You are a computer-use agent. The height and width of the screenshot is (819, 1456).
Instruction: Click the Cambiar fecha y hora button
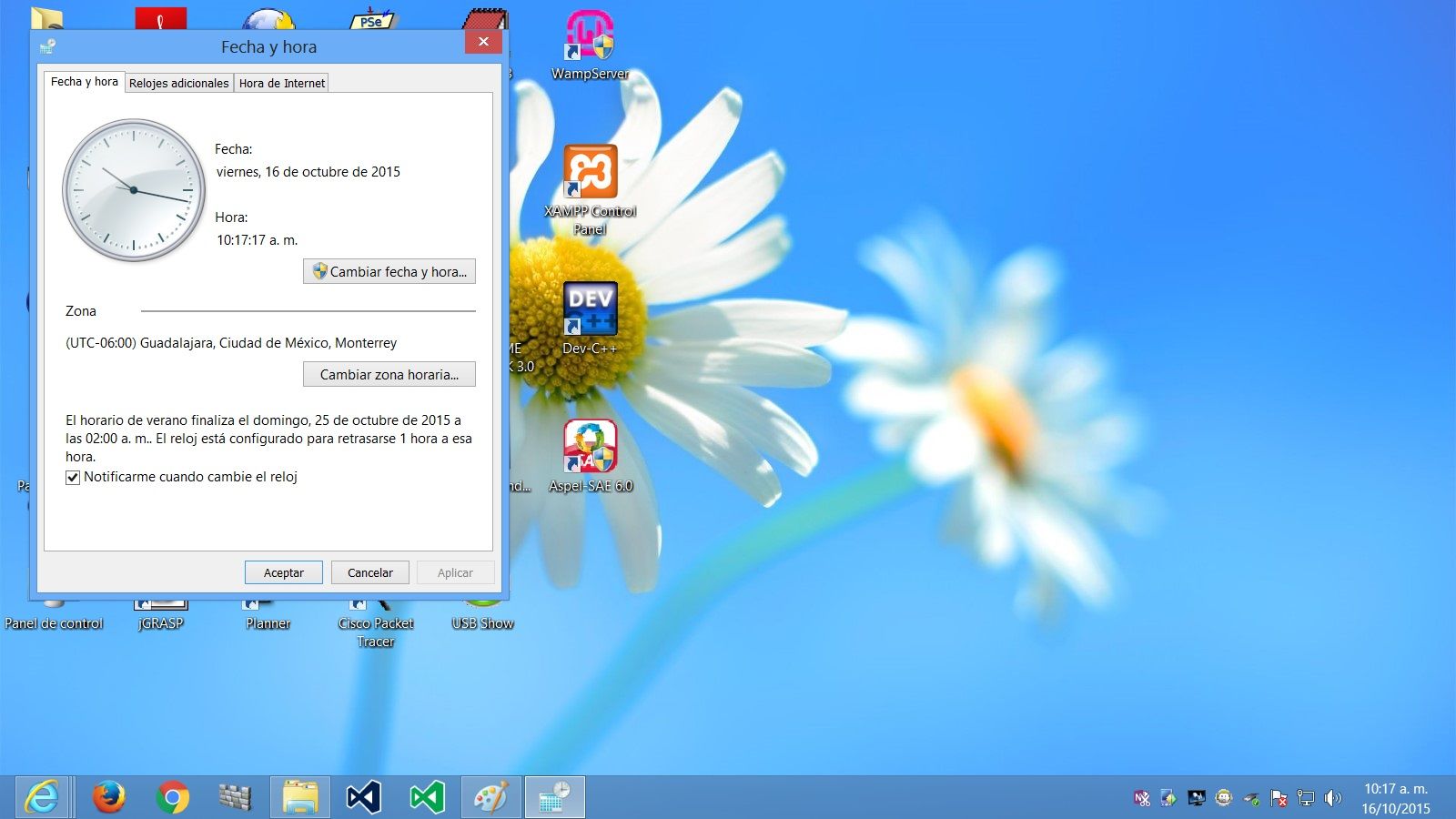click(389, 271)
